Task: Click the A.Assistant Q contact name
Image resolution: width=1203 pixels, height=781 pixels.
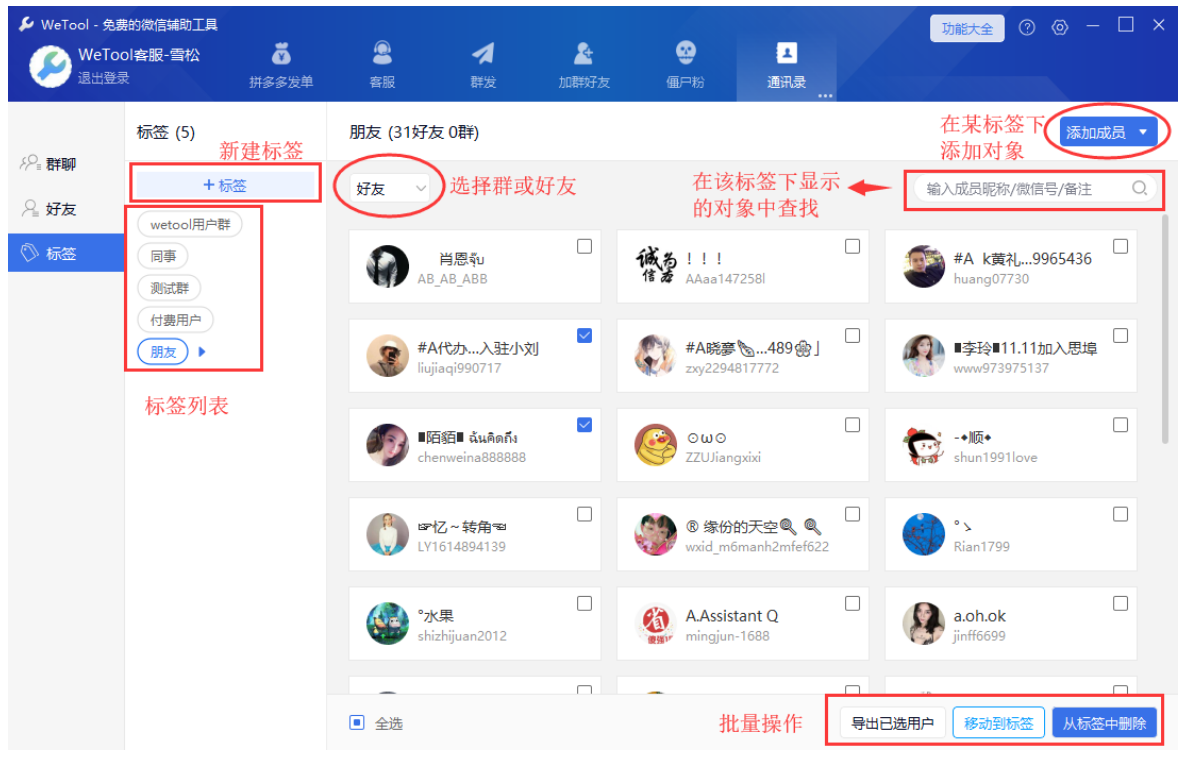Action: [x=732, y=616]
